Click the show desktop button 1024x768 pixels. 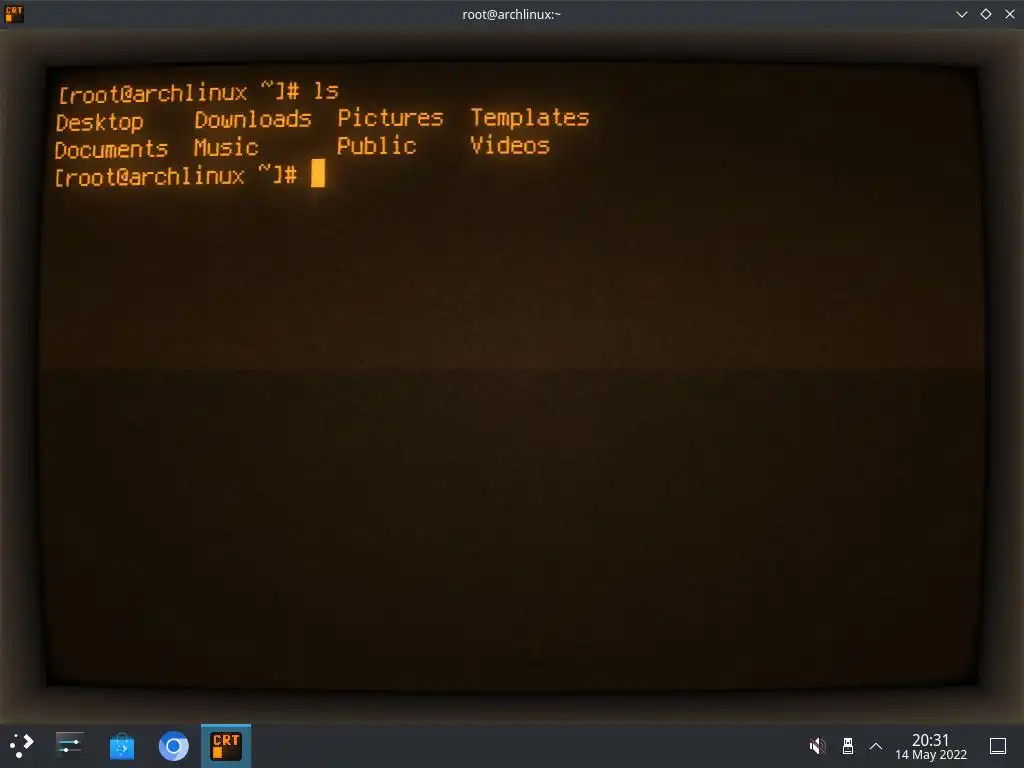click(x=998, y=746)
